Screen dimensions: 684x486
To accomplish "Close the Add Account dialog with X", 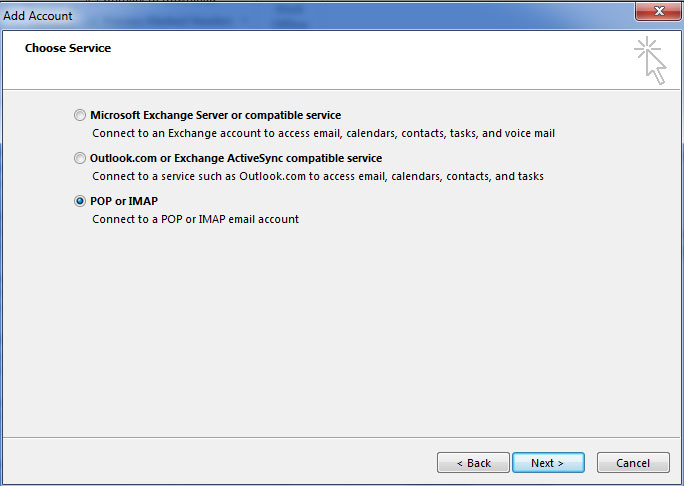I will pos(659,11).
